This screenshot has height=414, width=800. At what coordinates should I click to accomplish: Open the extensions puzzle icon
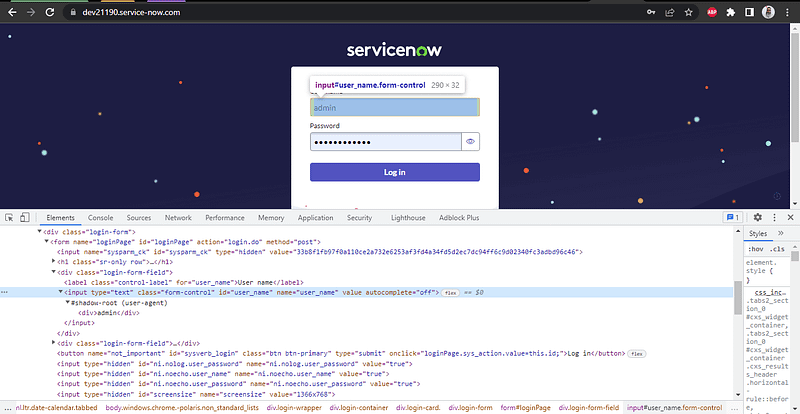pos(731,12)
